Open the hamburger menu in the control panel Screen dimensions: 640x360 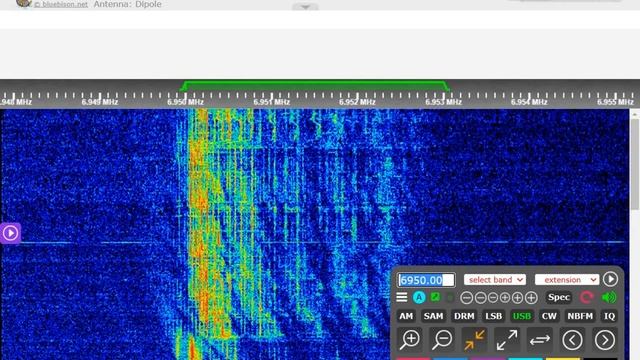coord(402,297)
